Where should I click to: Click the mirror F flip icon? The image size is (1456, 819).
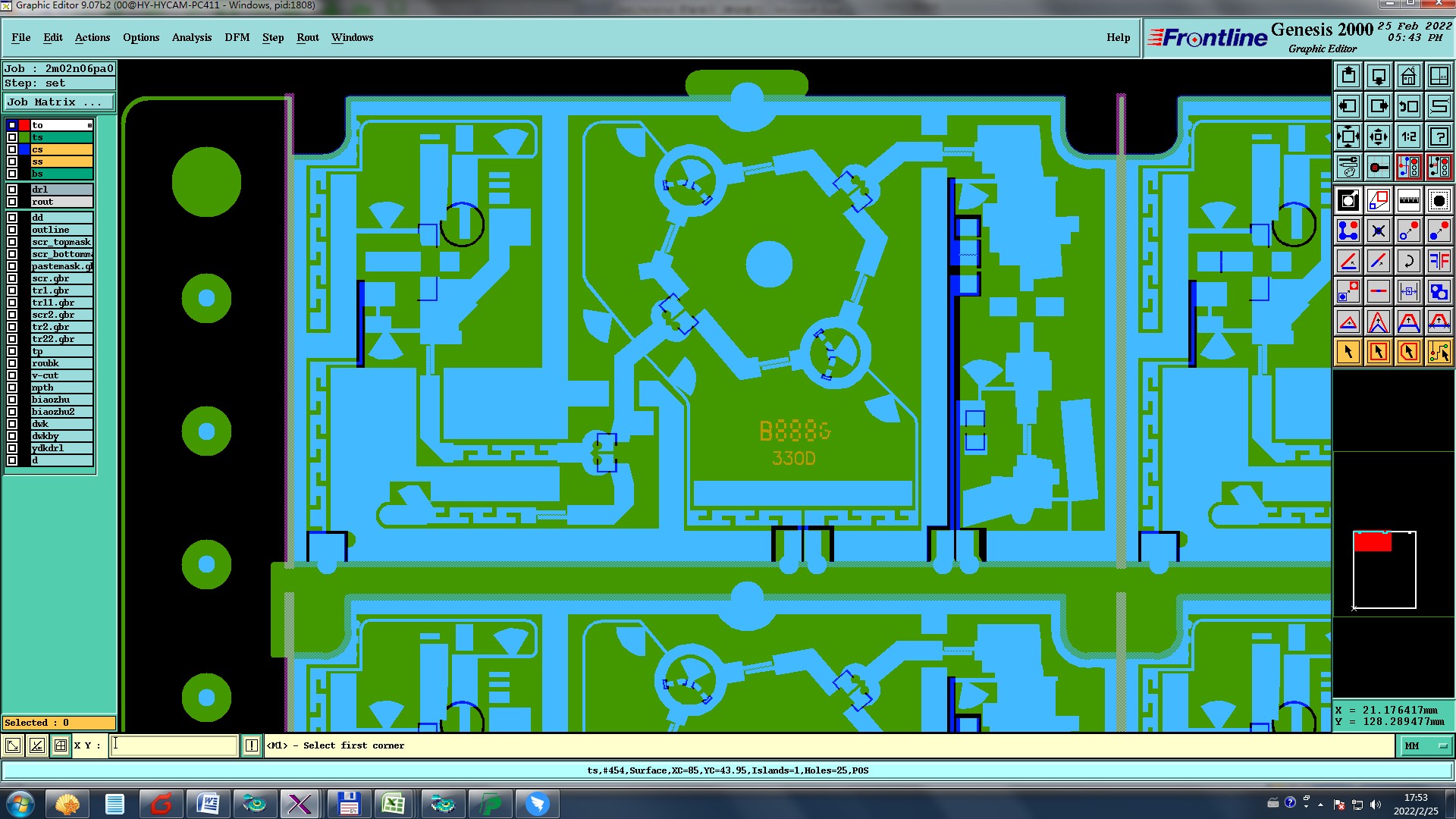[x=1439, y=261]
